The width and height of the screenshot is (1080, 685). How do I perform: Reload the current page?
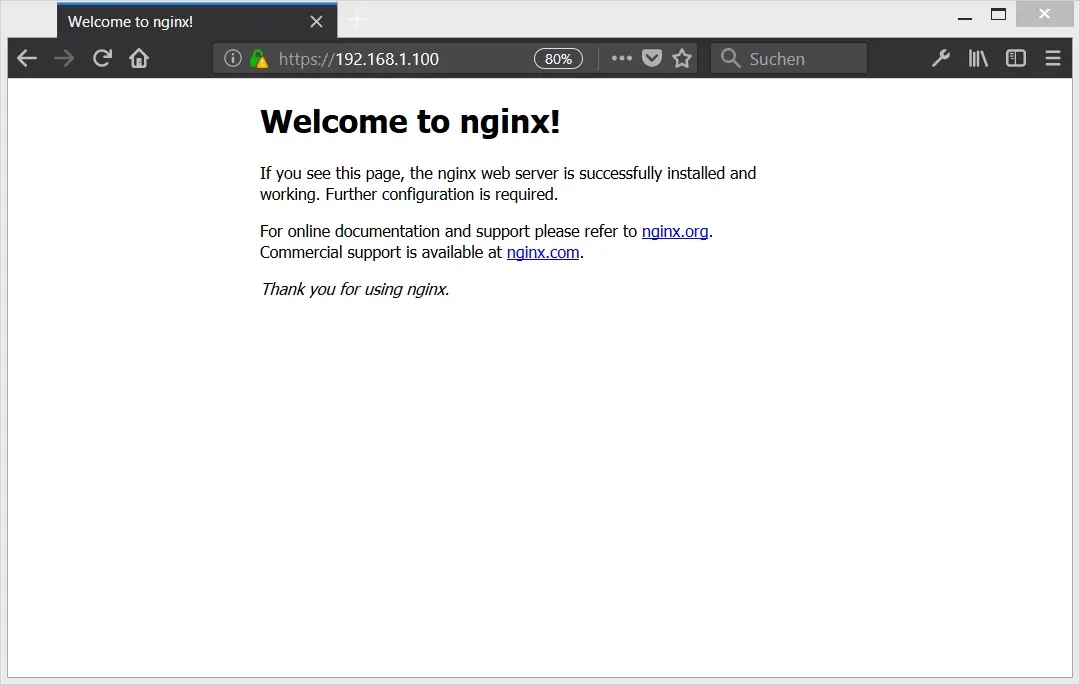pos(102,59)
